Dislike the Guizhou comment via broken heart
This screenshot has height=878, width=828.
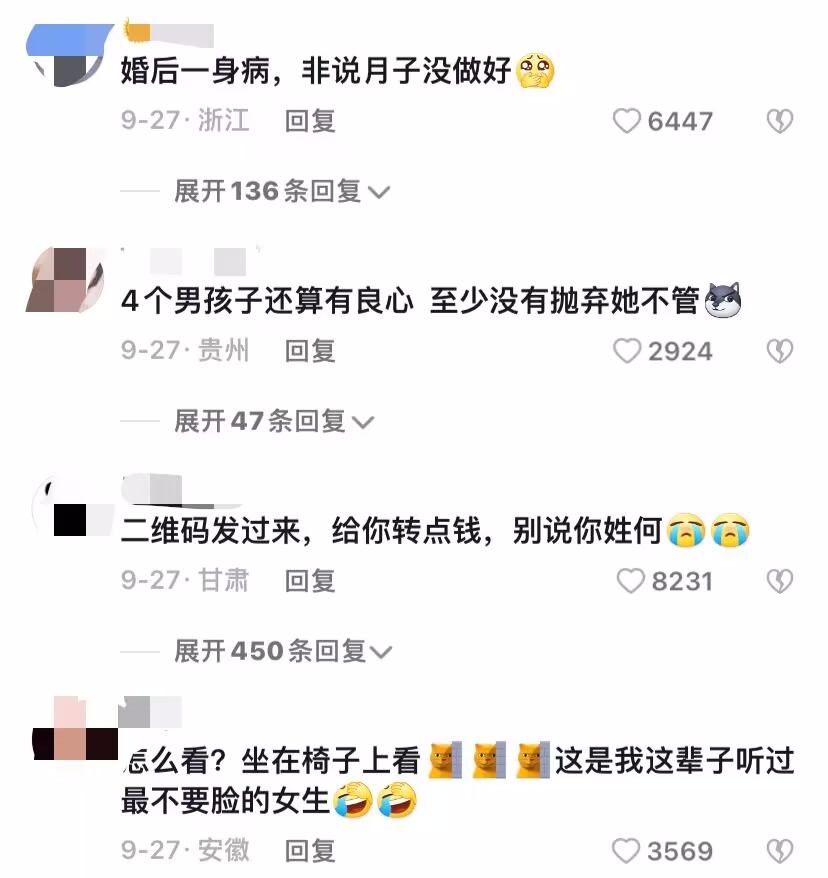[780, 351]
